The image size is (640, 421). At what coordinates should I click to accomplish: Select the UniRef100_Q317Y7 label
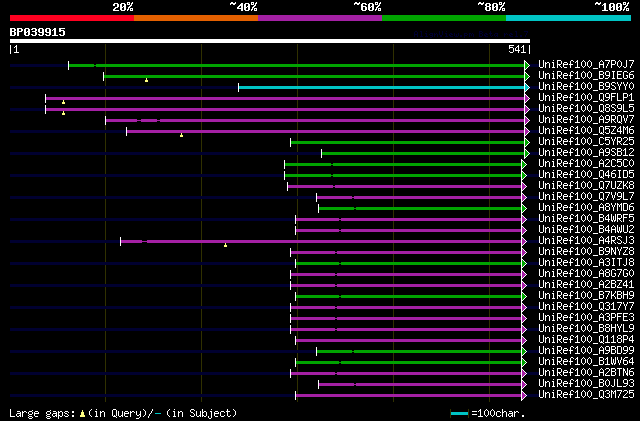(x=586, y=307)
